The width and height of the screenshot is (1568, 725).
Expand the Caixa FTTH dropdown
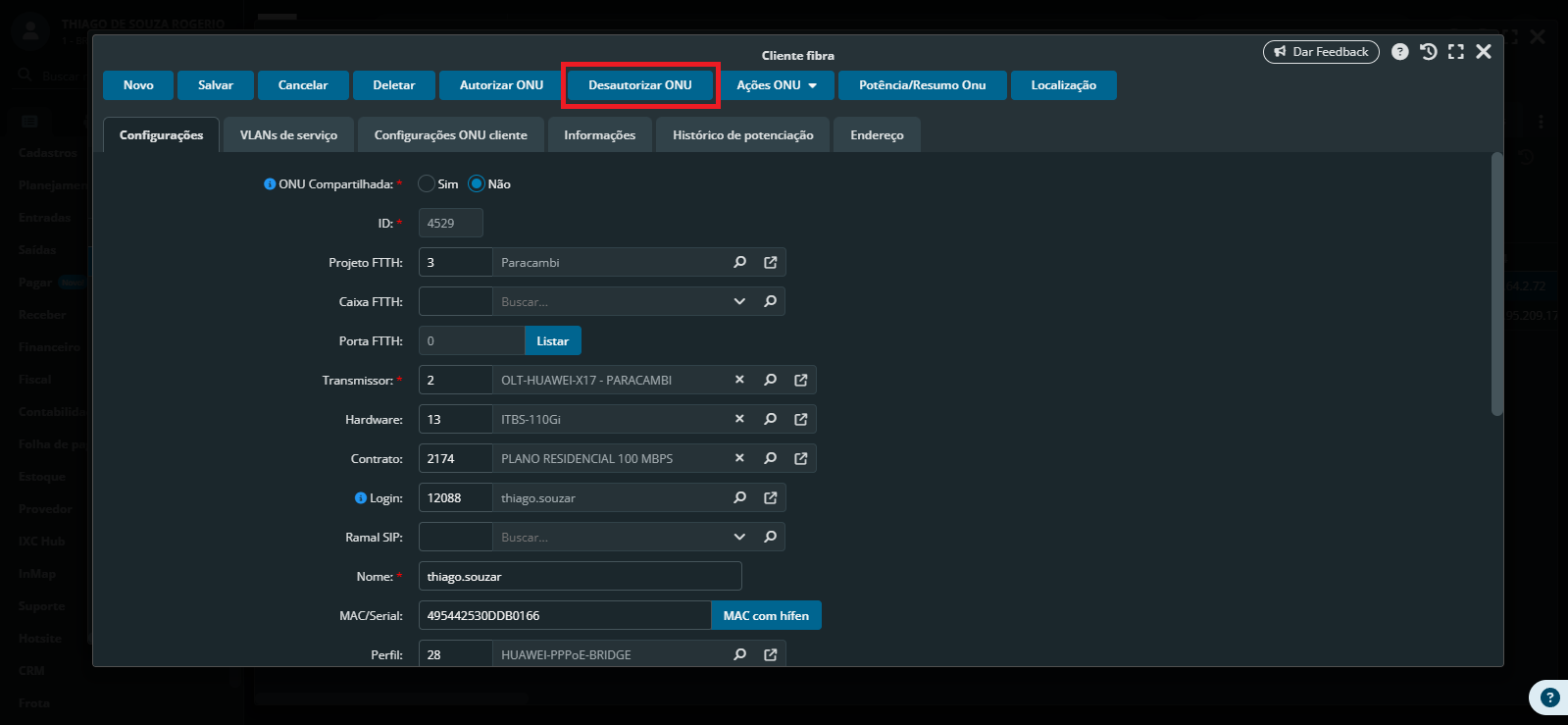(x=739, y=301)
